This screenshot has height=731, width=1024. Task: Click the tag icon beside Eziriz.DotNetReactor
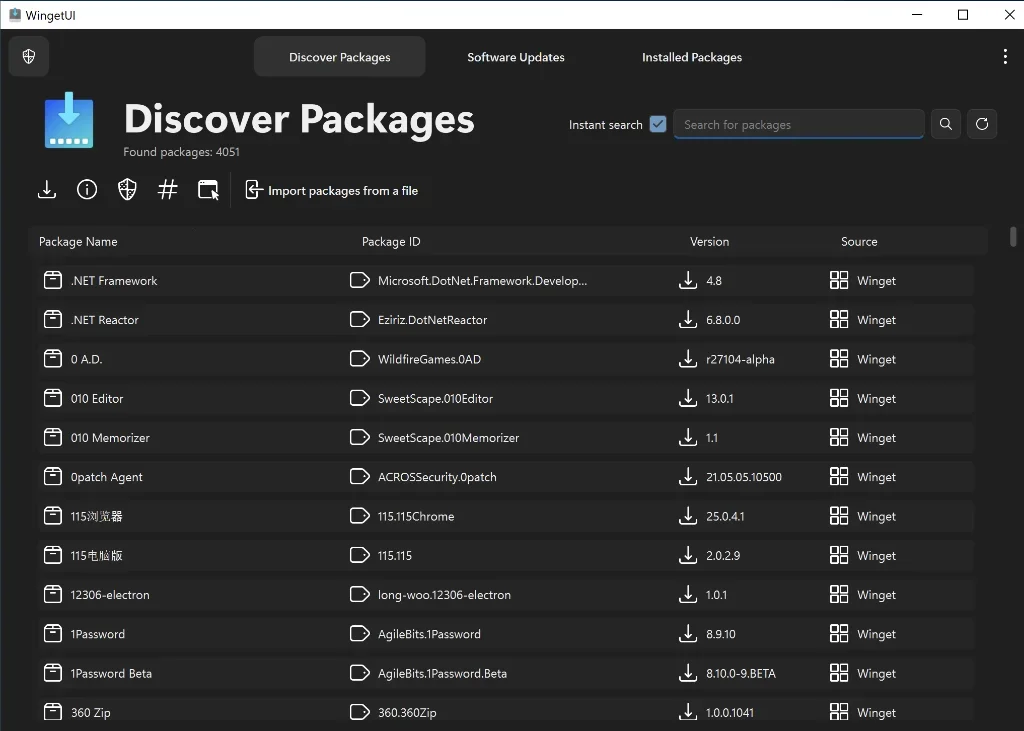360,319
